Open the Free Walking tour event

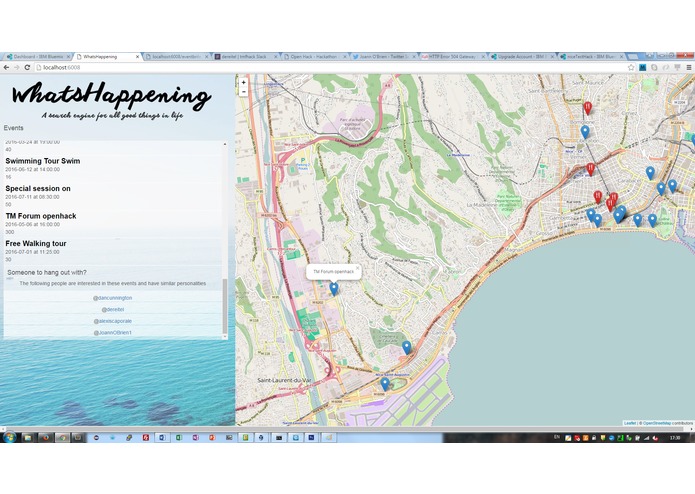(x=35, y=243)
